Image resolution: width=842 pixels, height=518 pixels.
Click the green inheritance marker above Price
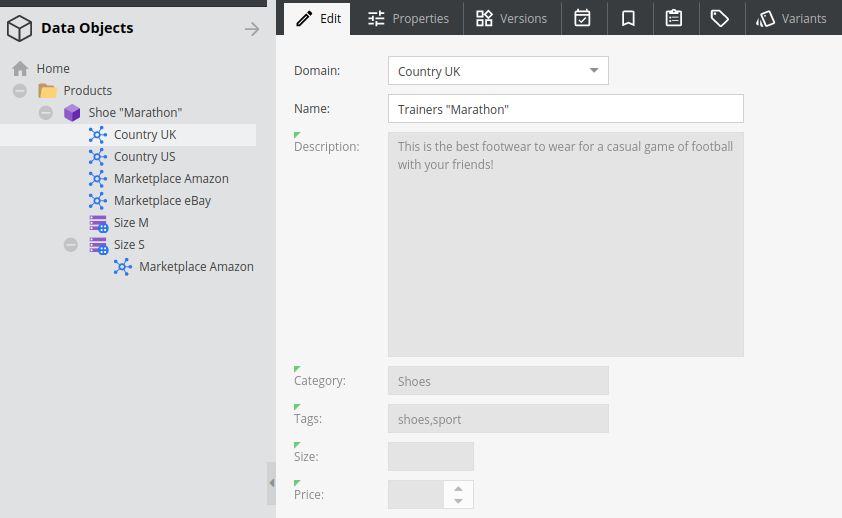point(297,483)
